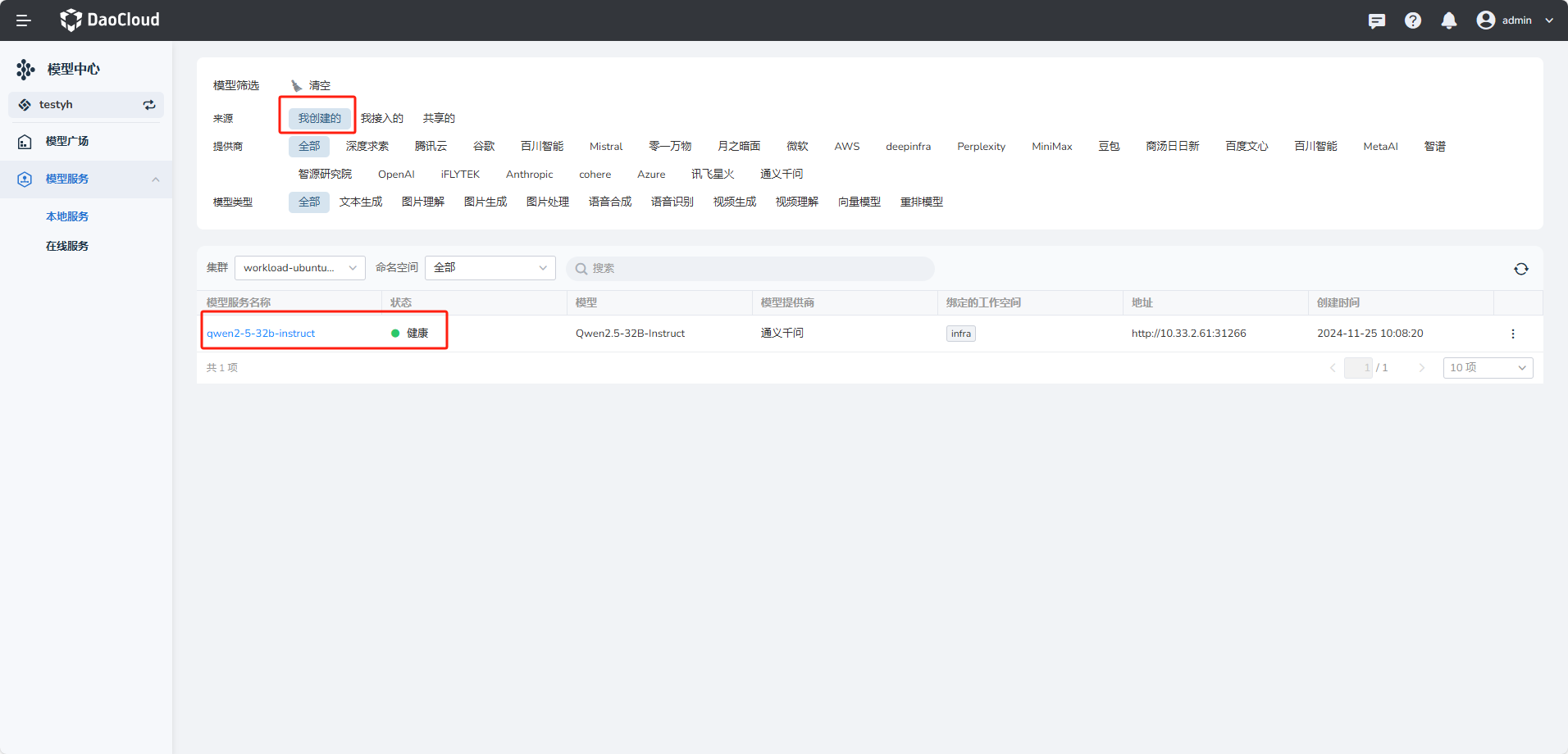Refresh the model service list
Screen dimensions: 1568x754
[x=1521, y=269]
